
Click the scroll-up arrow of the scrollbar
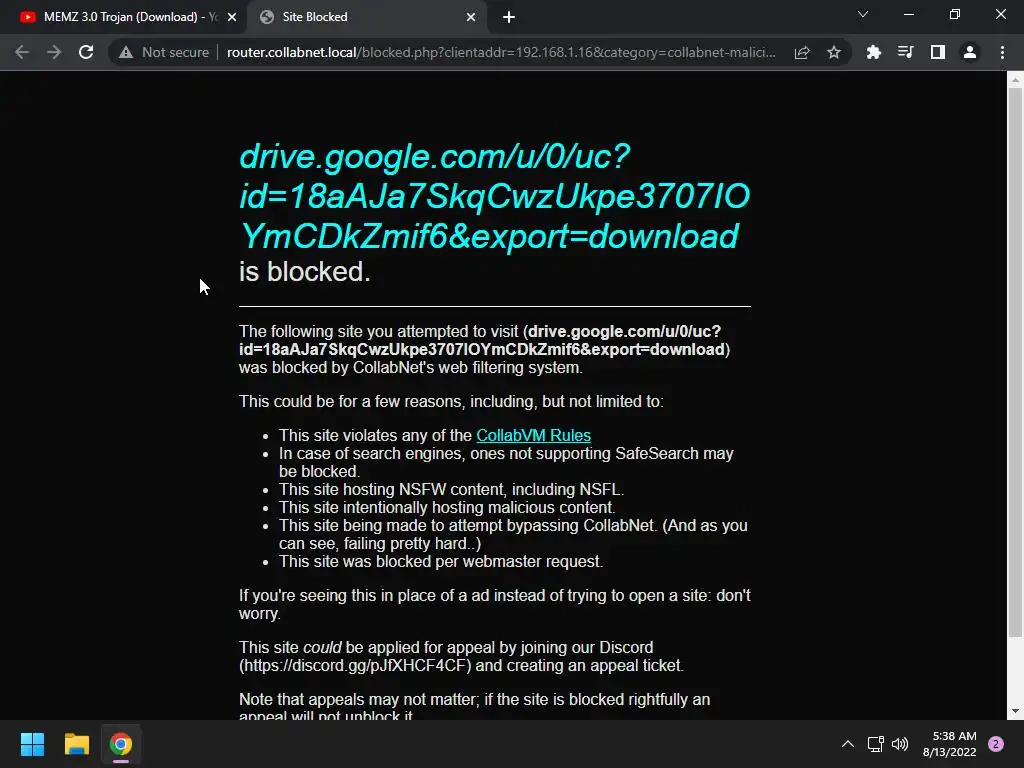[1015, 80]
